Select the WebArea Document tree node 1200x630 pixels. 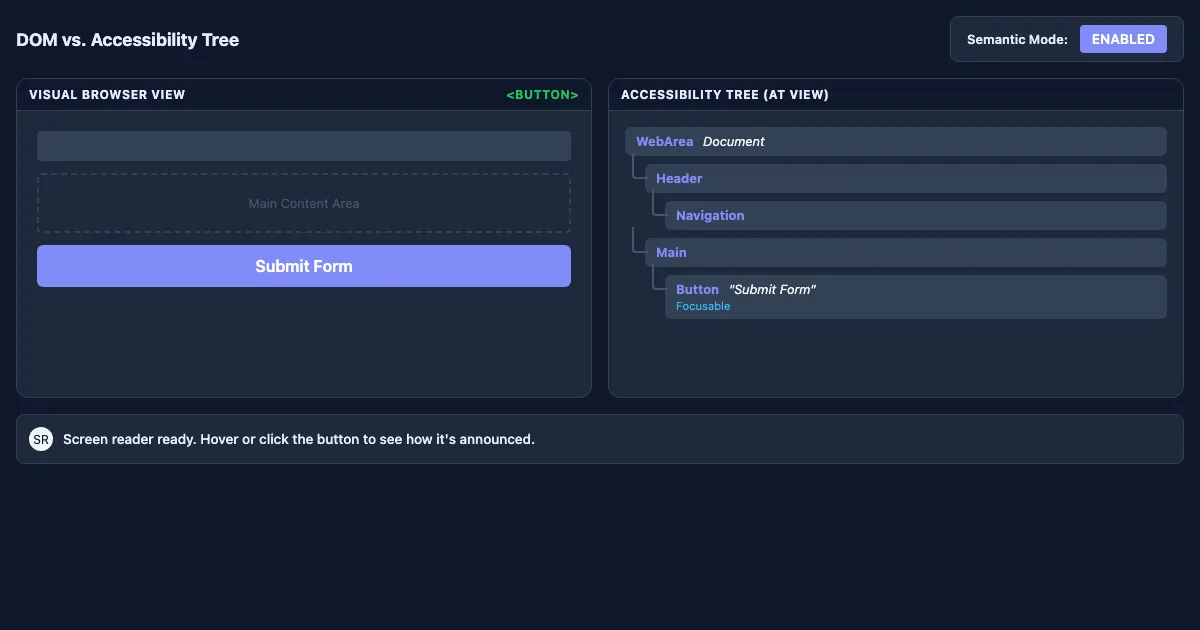point(896,141)
